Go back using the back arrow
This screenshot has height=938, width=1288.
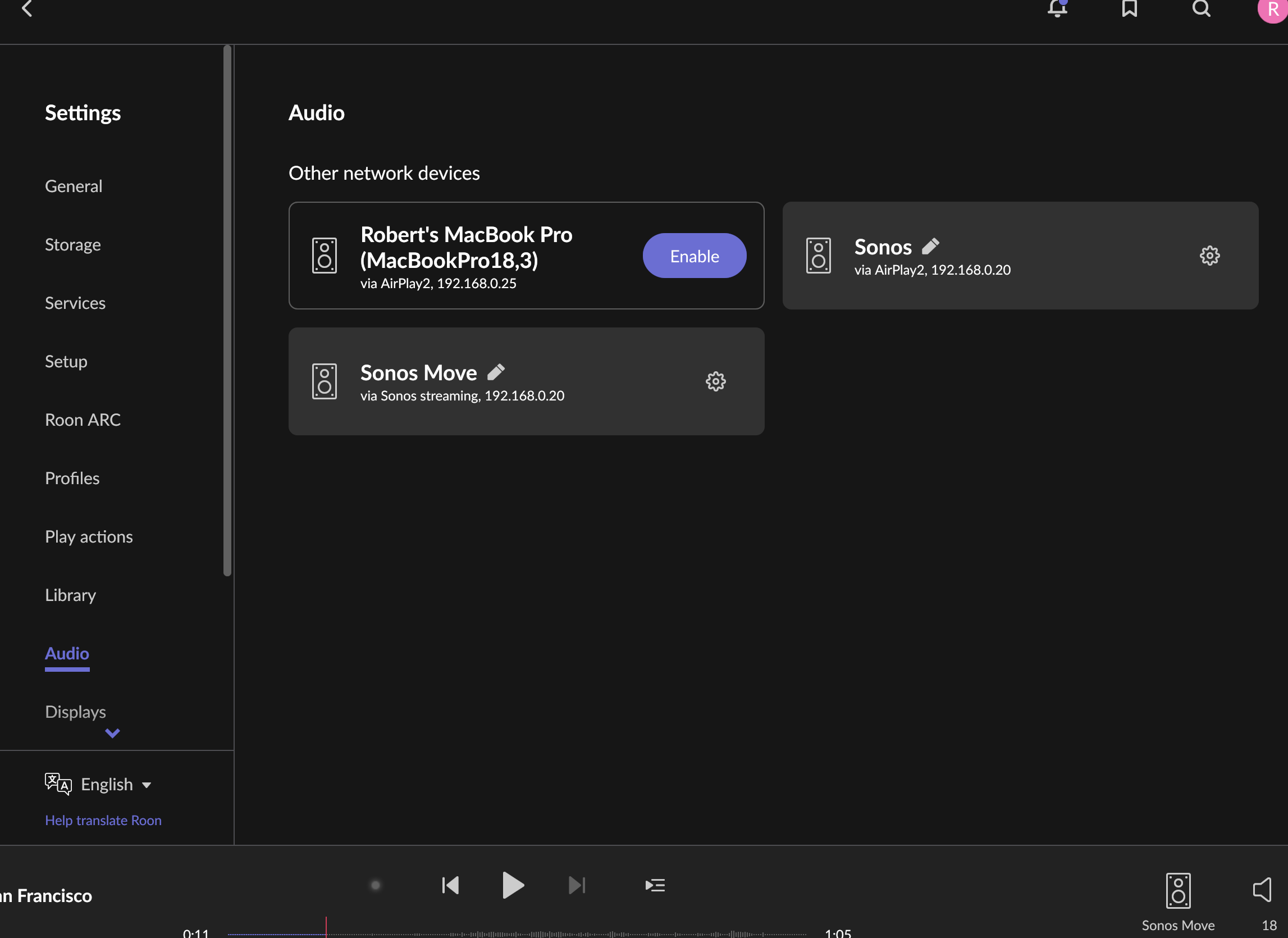click(27, 8)
